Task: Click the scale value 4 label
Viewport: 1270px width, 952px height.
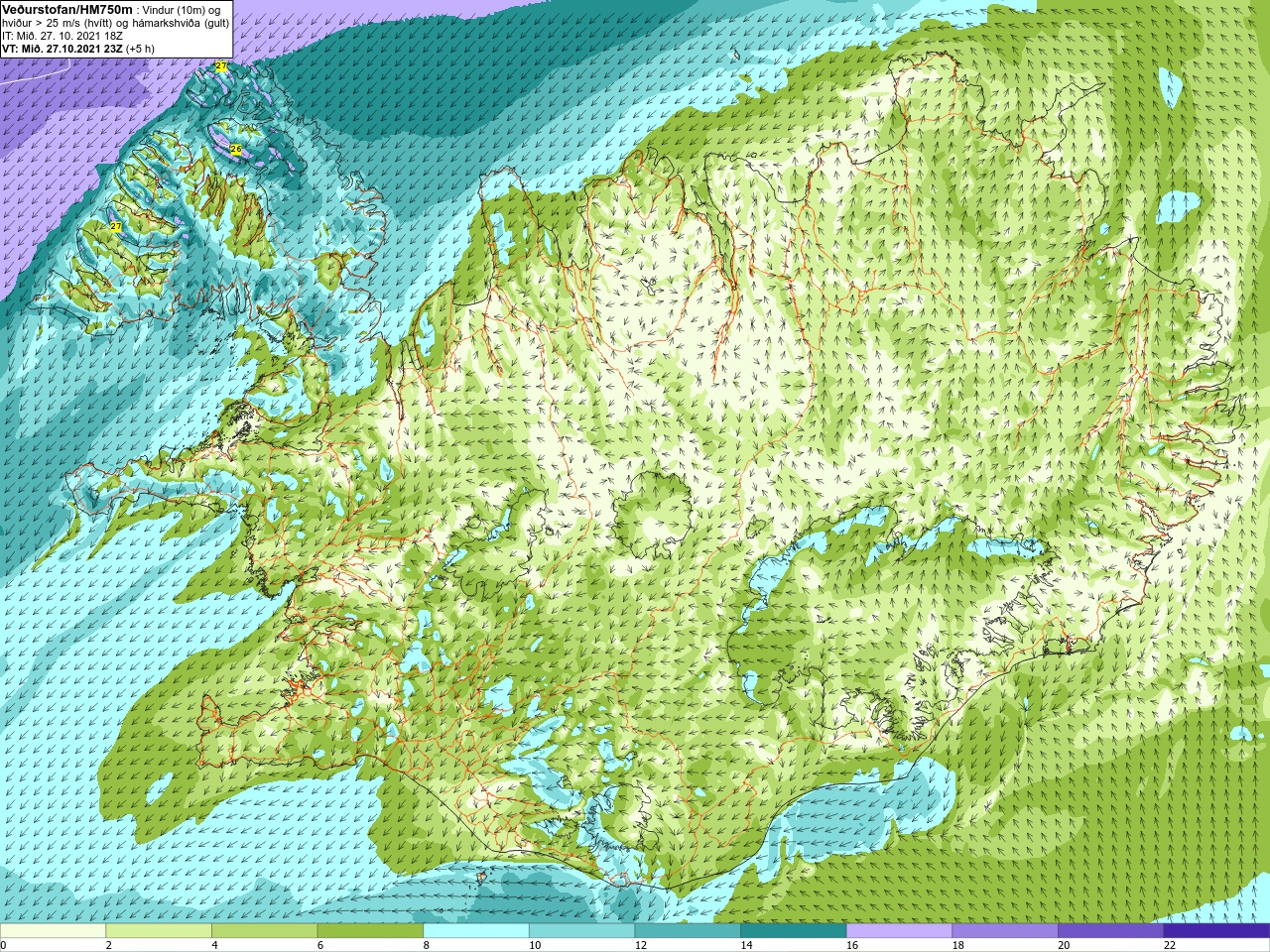Action: 214,945
